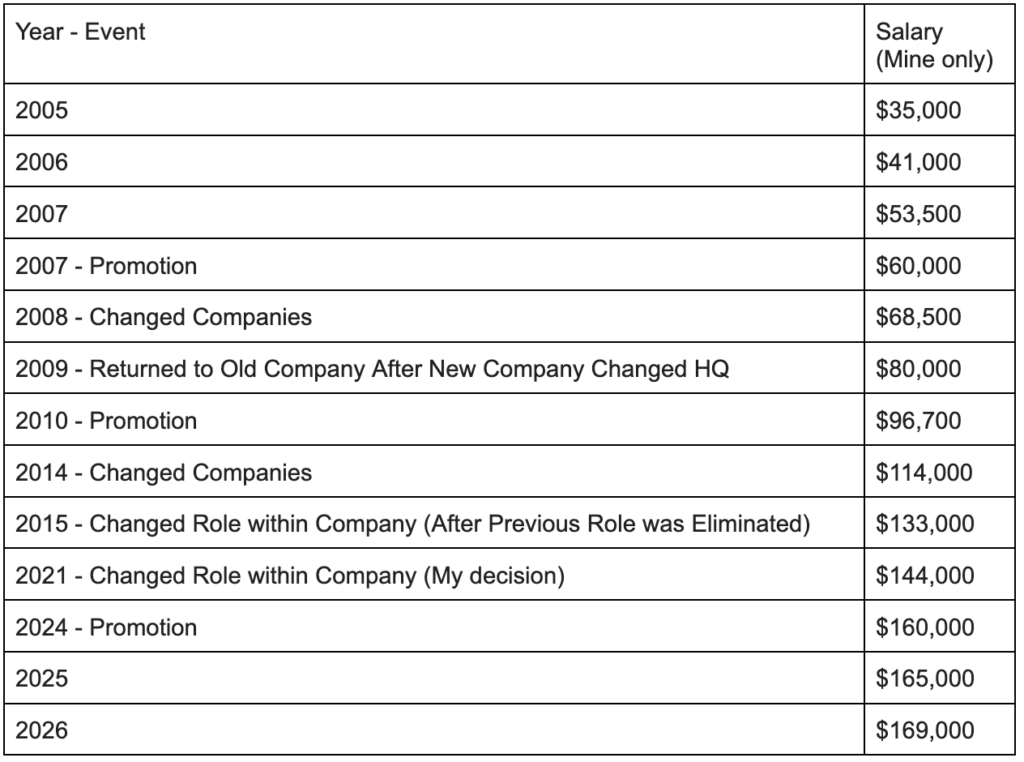1024x762 pixels.
Task: Select '2014 - Changed Companies' cell
Action: click(434, 471)
